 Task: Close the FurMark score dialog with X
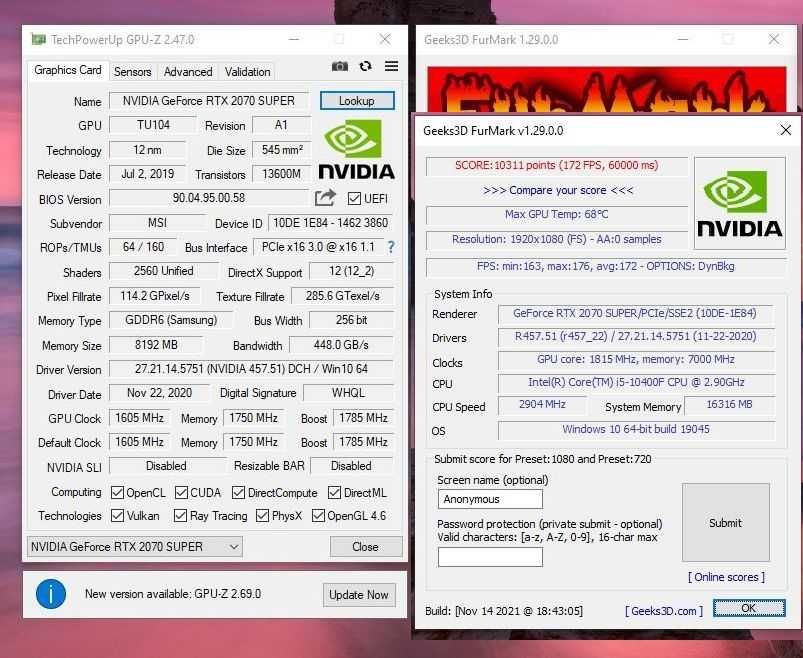point(785,130)
